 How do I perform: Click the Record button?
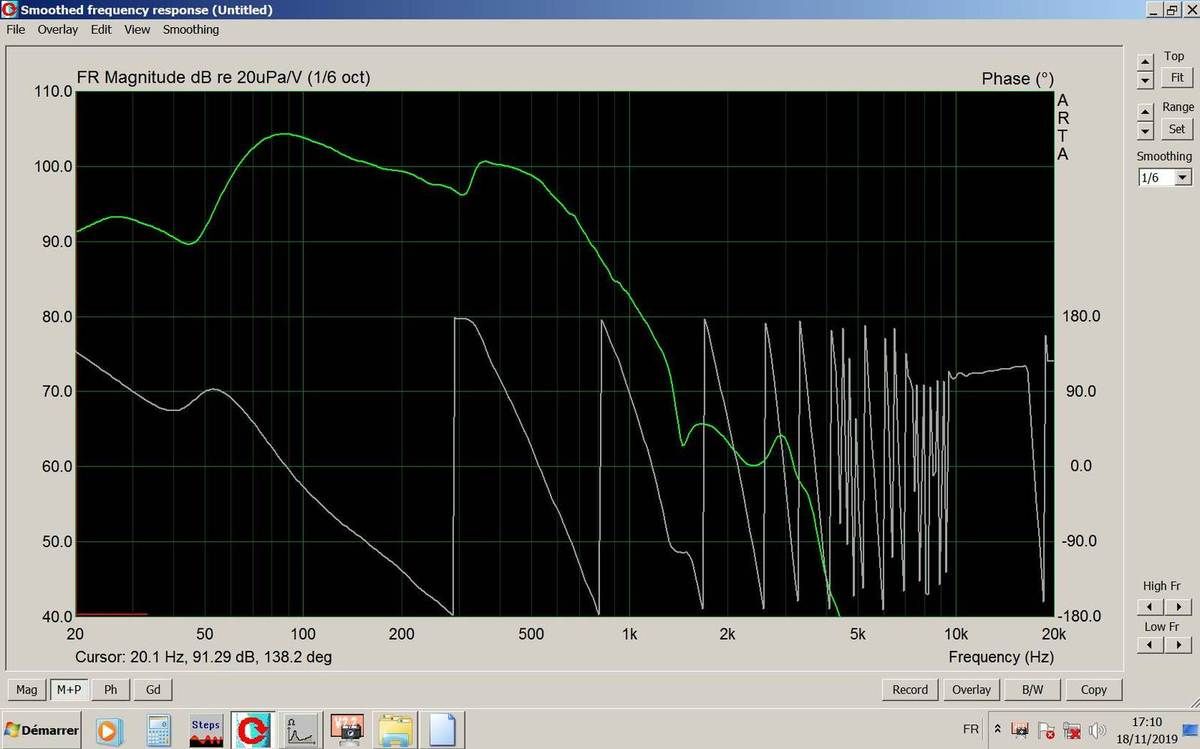pos(910,689)
